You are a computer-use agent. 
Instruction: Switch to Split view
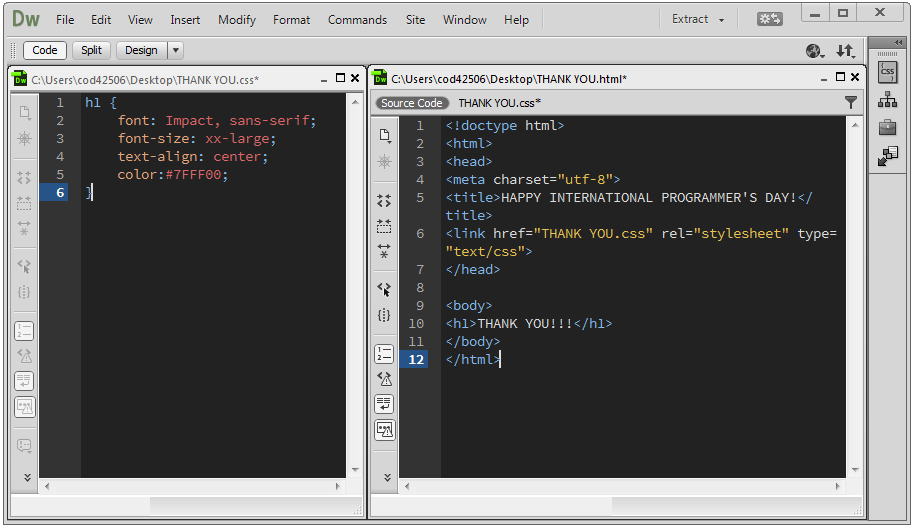tap(91, 50)
